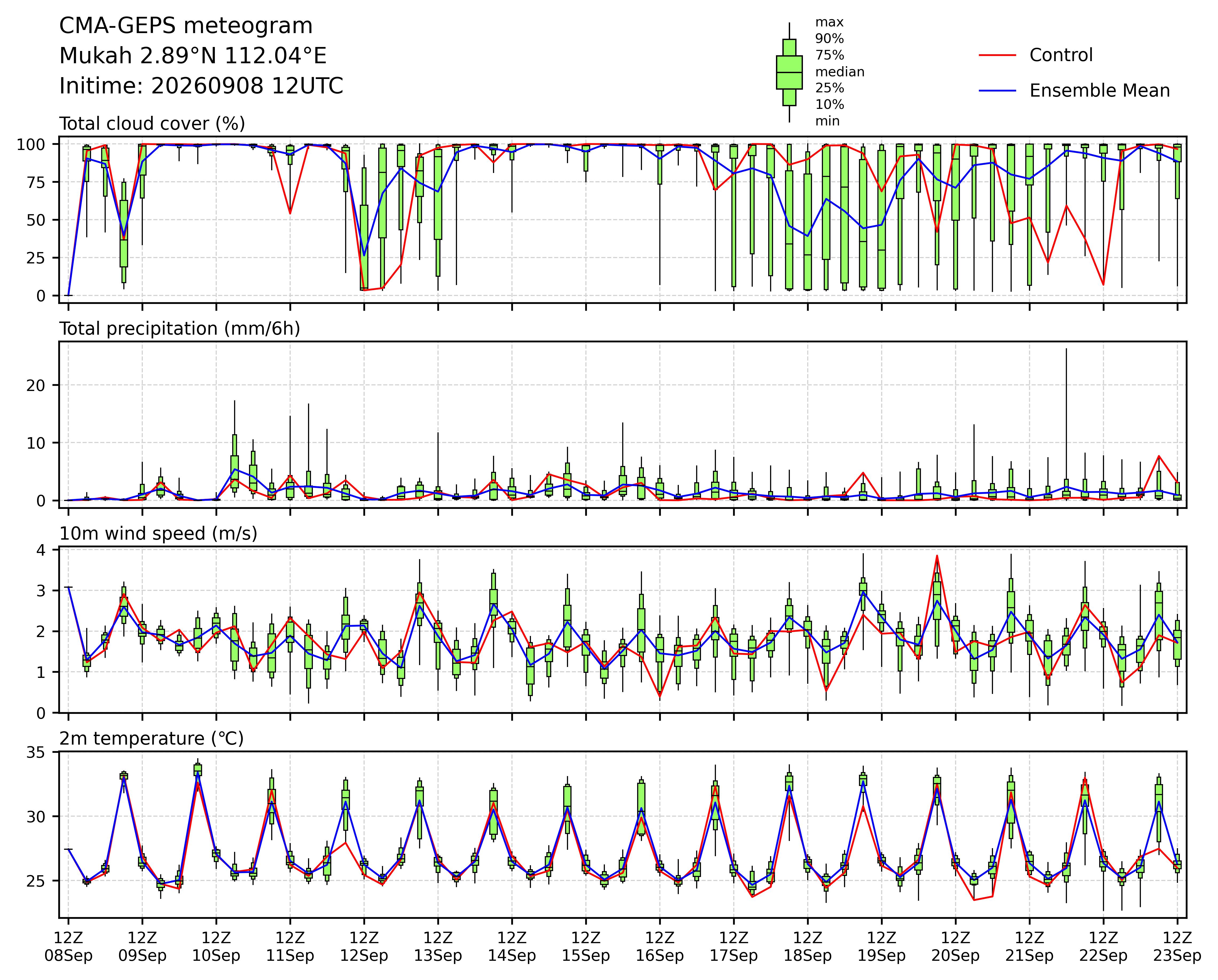Image resolution: width=1218 pixels, height=980 pixels.
Task: Click the 12Z 08Sep time axis label
Action: click(68, 947)
